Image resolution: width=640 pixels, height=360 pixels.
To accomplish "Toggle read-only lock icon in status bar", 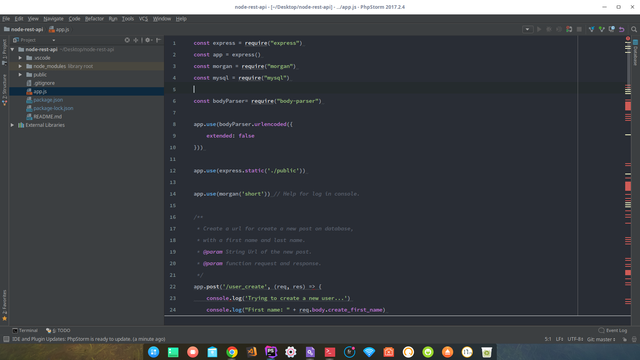I will (624, 339).
